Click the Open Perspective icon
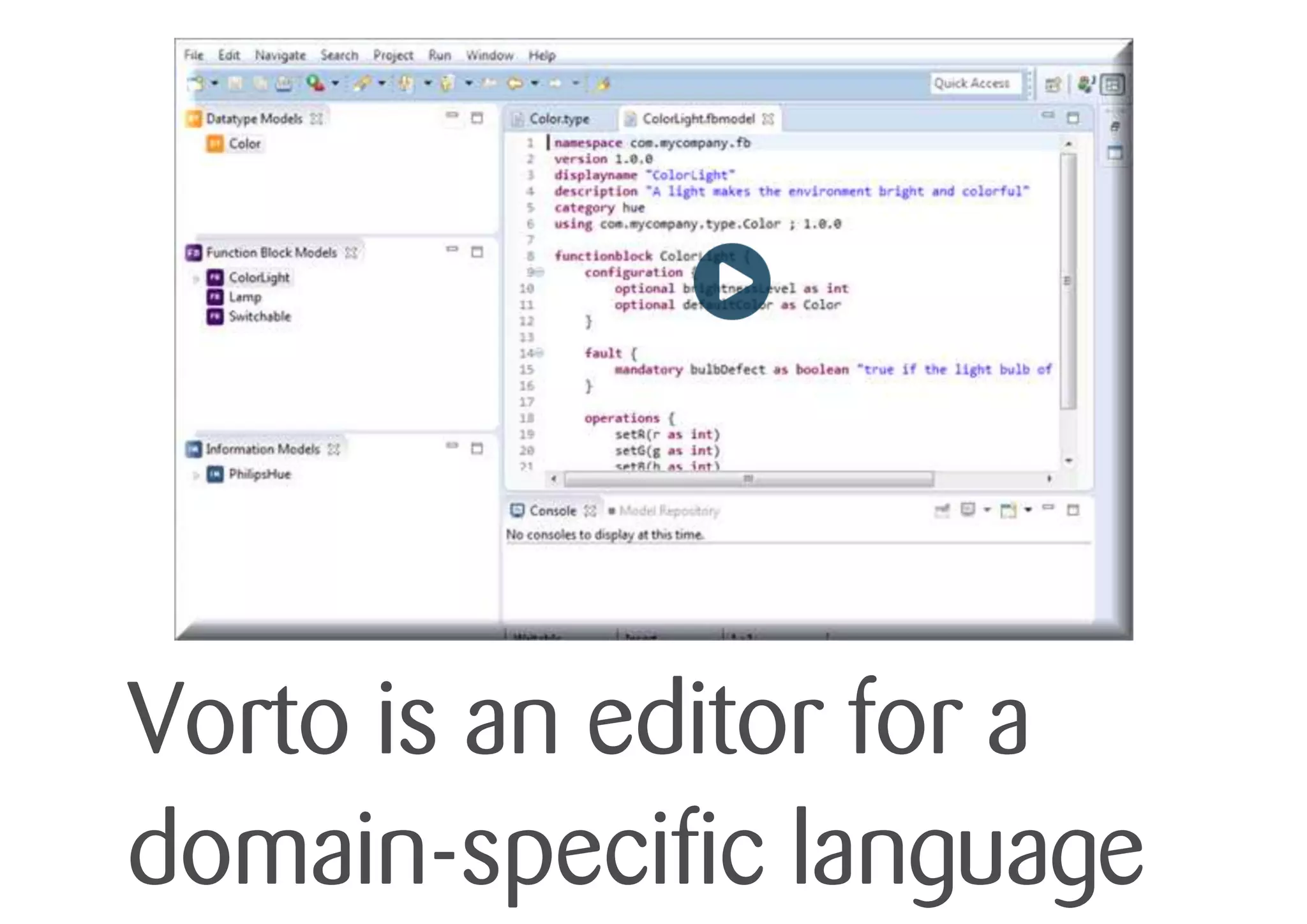 [x=1052, y=84]
